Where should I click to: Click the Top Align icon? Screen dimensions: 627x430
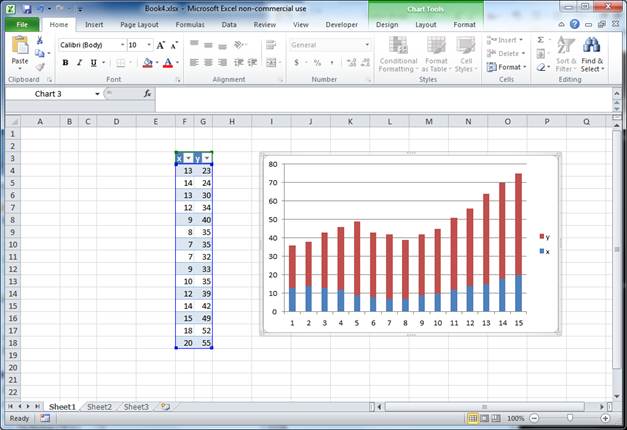tap(194, 44)
